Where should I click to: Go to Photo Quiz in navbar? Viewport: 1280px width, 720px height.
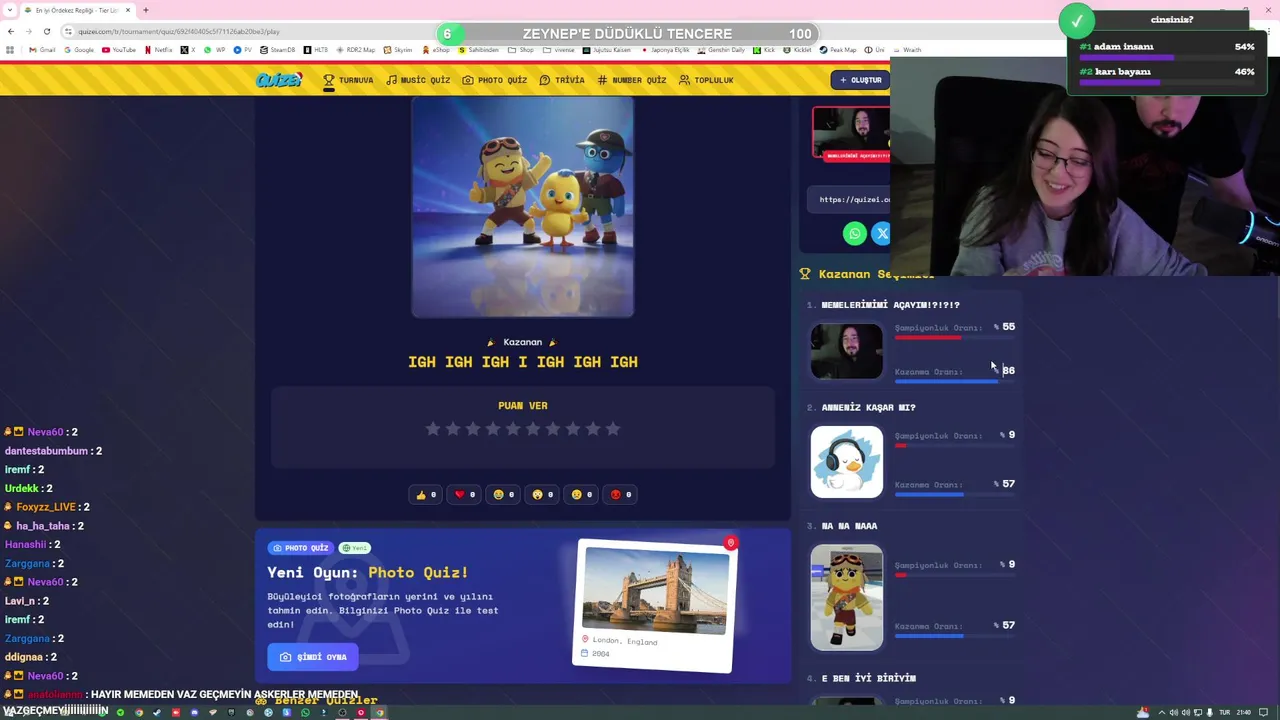pyautogui.click(x=495, y=80)
